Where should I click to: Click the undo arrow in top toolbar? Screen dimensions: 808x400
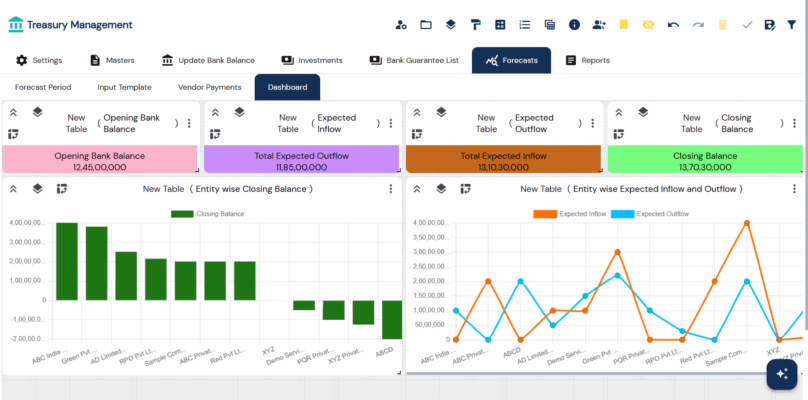tap(673, 24)
